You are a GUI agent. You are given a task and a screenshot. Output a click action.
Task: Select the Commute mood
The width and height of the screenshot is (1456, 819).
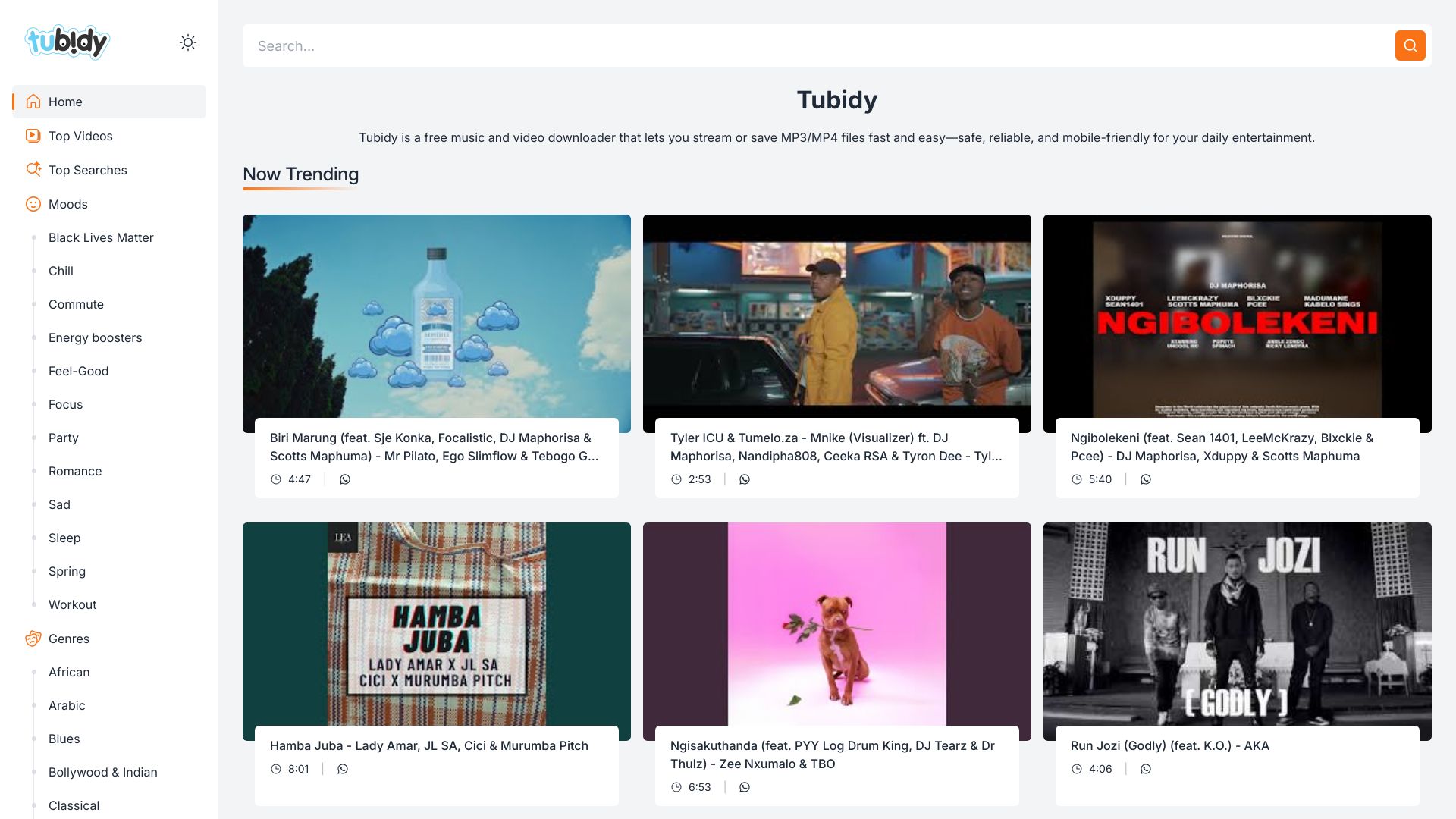coord(76,304)
